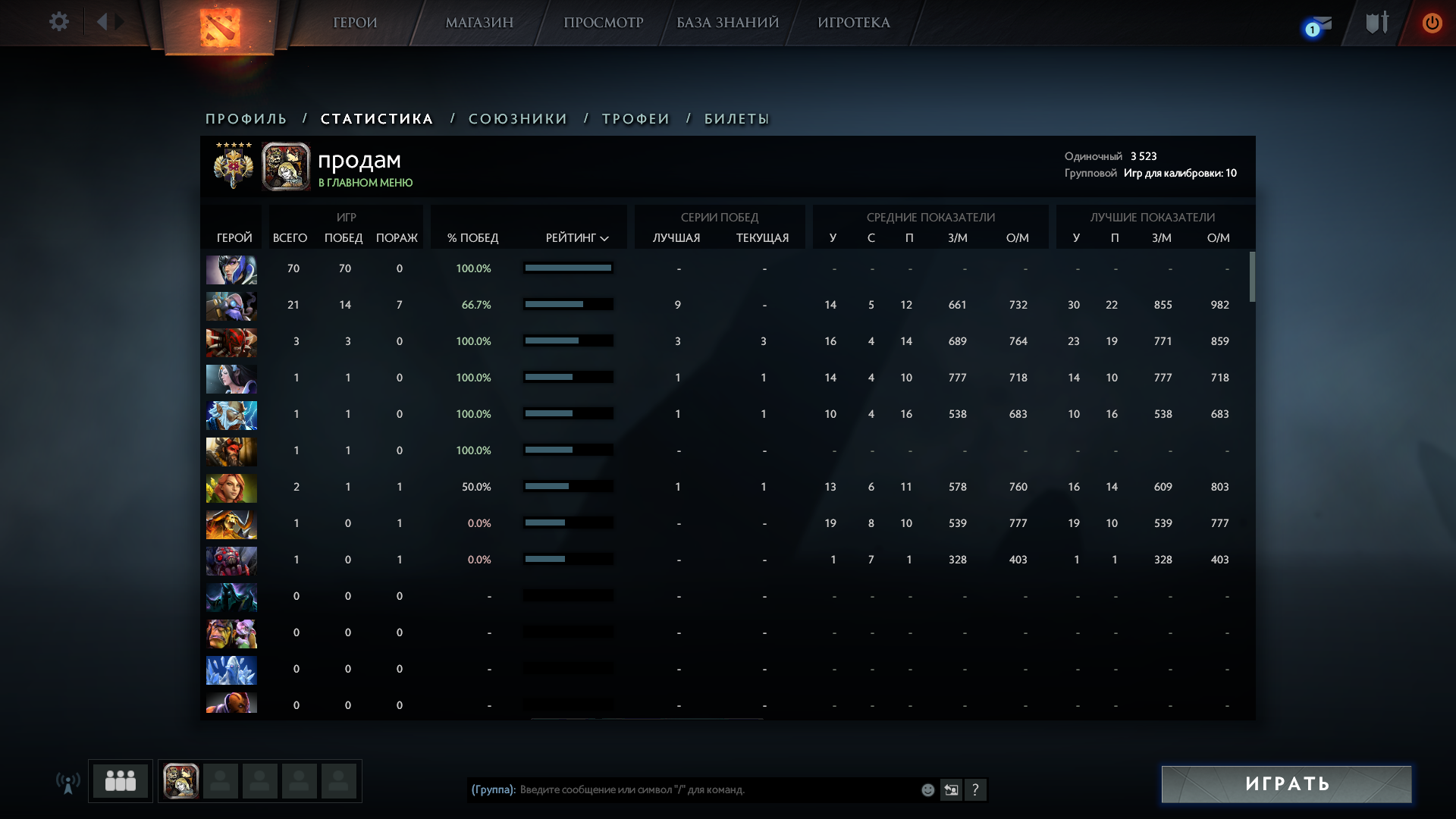Sort by ЛУЧШАЯ win streak column

(x=676, y=238)
